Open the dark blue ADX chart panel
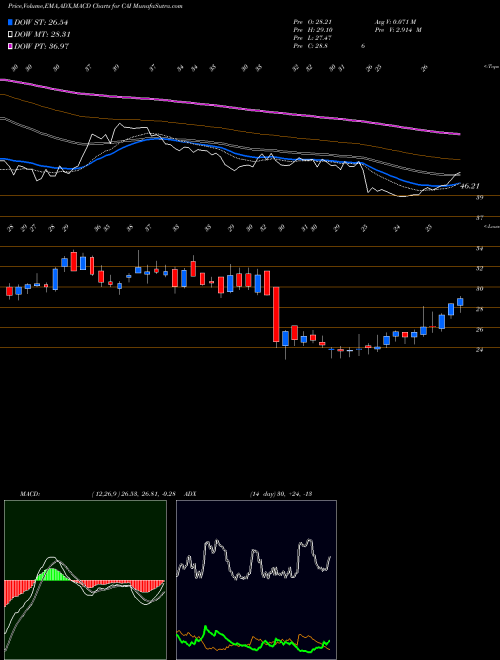500x660 pixels. click(x=256, y=580)
